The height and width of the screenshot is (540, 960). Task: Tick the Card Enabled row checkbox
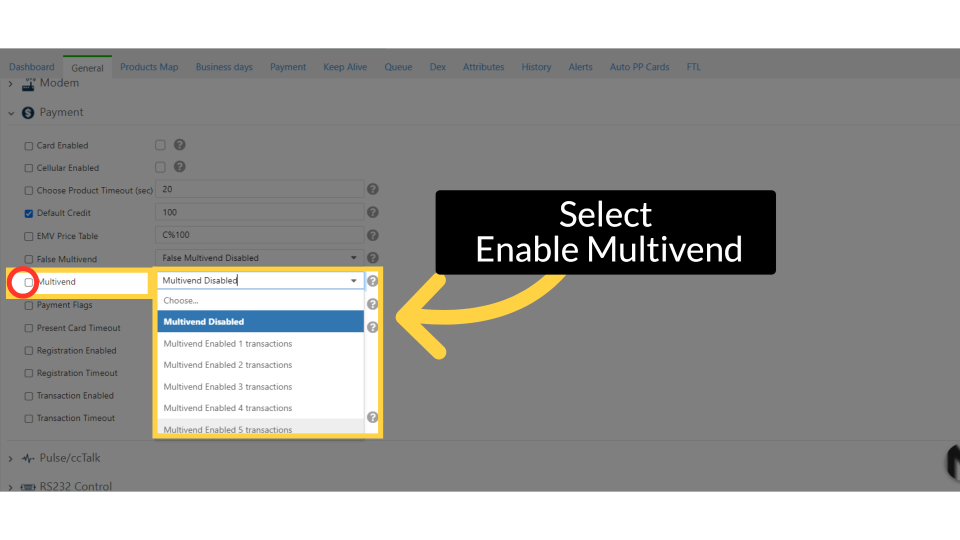pos(28,146)
